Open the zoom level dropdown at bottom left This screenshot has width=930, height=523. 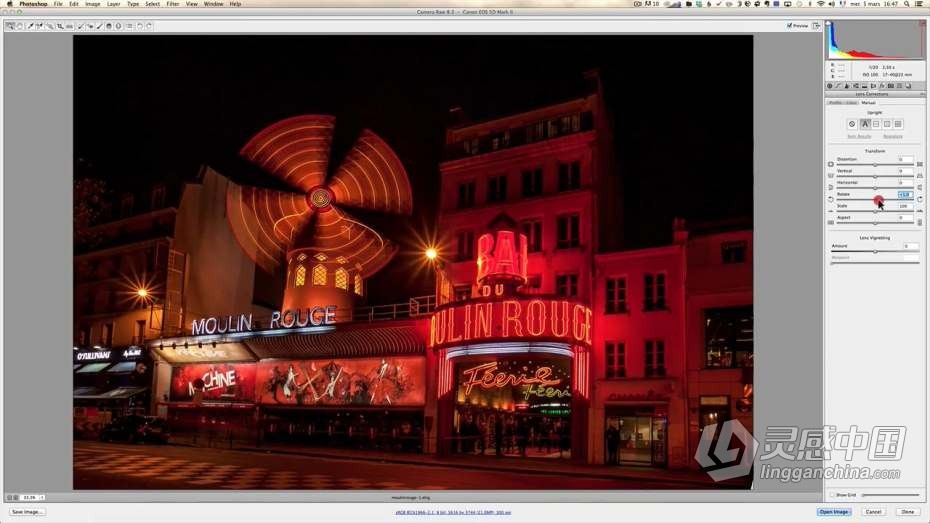click(42, 497)
